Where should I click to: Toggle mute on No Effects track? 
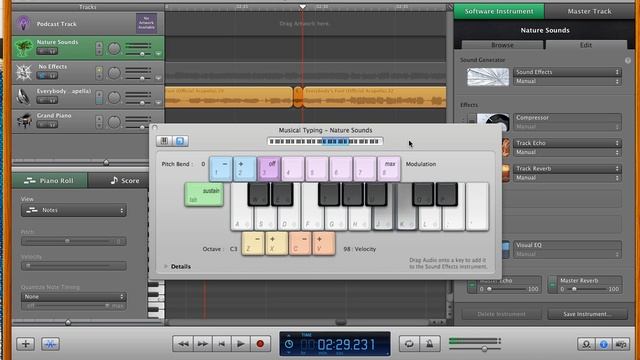click(x=41, y=76)
